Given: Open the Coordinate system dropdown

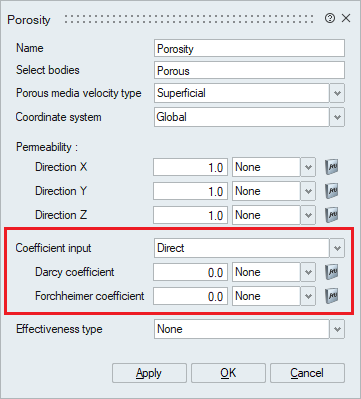Looking at the screenshot, I should (x=337, y=117).
